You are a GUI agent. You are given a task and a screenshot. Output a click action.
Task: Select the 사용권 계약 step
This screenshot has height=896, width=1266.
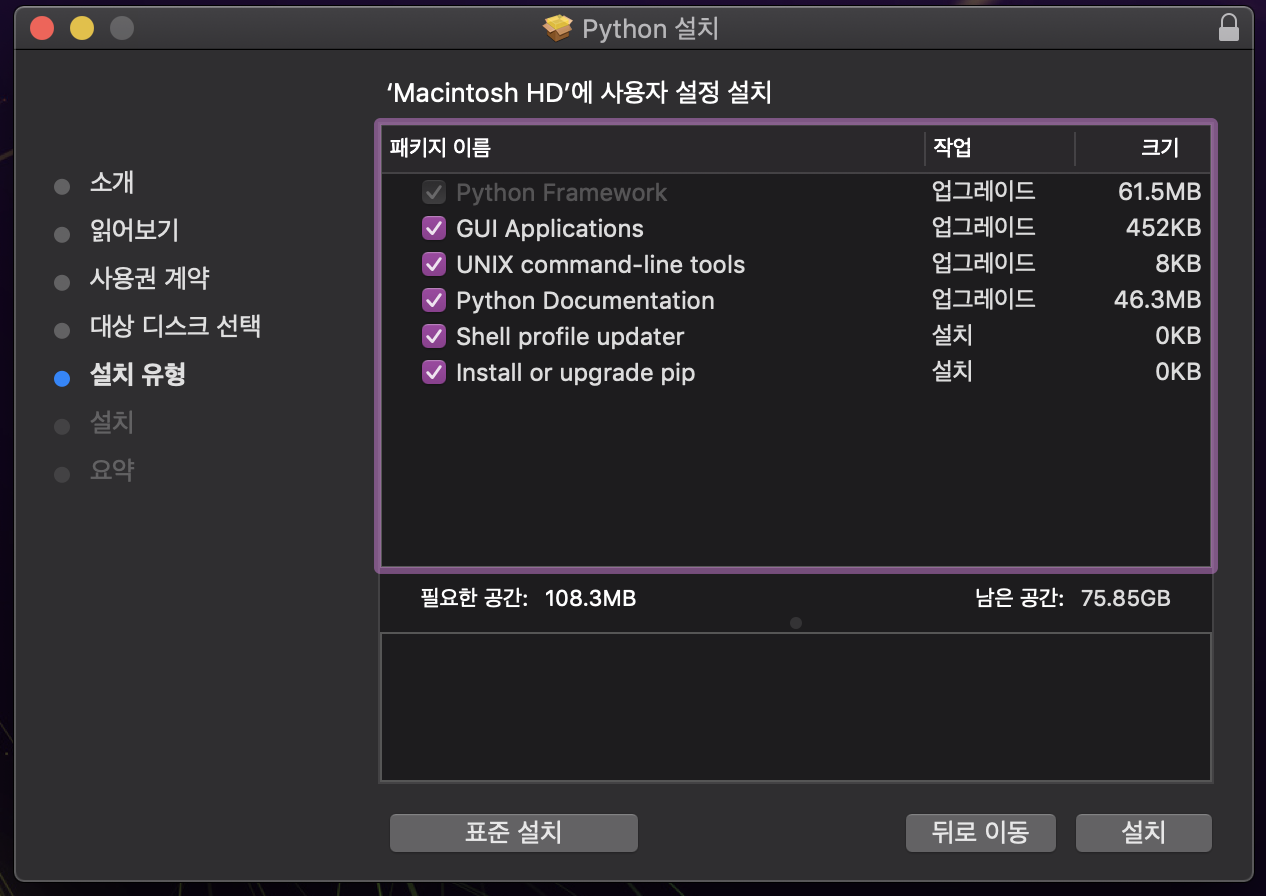(149, 279)
